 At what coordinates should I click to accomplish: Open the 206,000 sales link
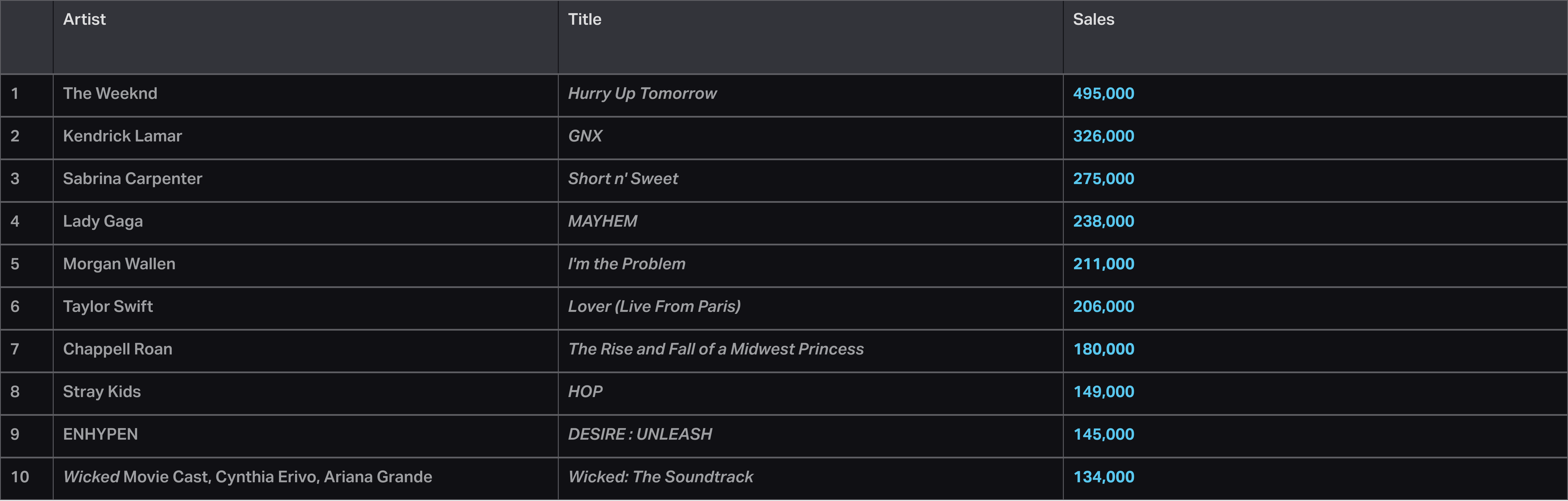(1103, 307)
